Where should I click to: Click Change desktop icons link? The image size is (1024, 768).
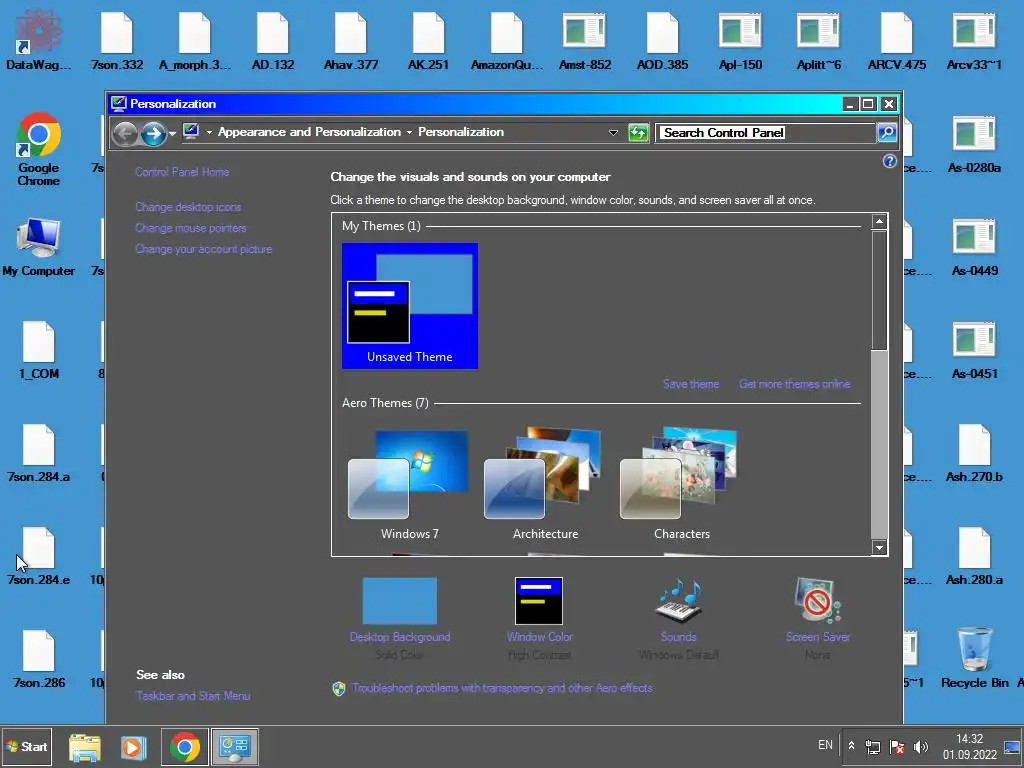[188, 207]
